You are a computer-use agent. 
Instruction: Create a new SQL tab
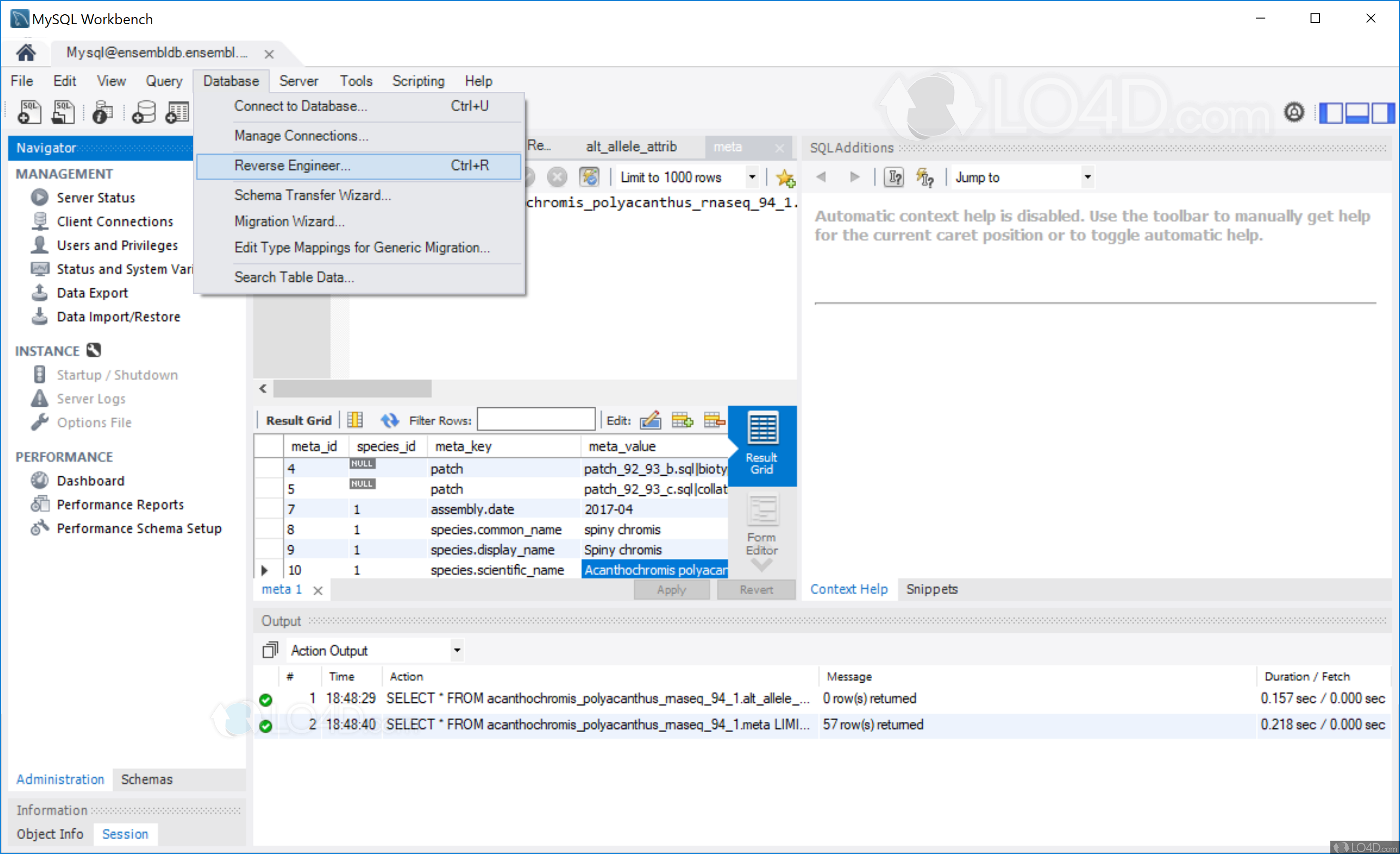29,111
